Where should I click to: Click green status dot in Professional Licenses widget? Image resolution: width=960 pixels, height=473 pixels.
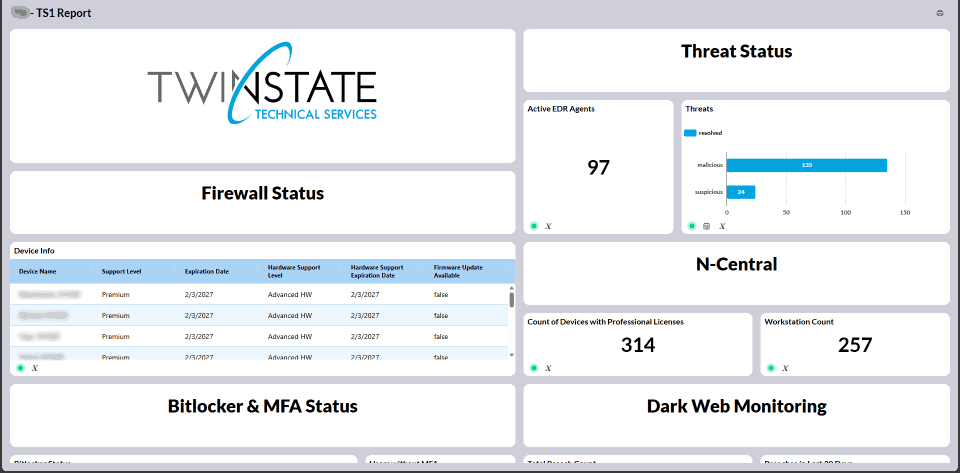533,368
